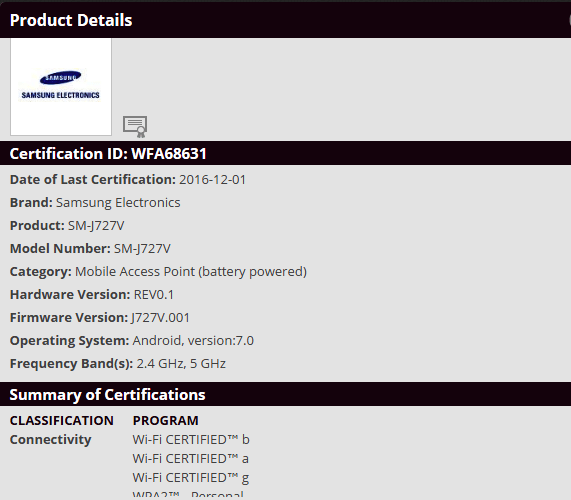Click the Samsung Electronics logo thumbnail

(61, 87)
